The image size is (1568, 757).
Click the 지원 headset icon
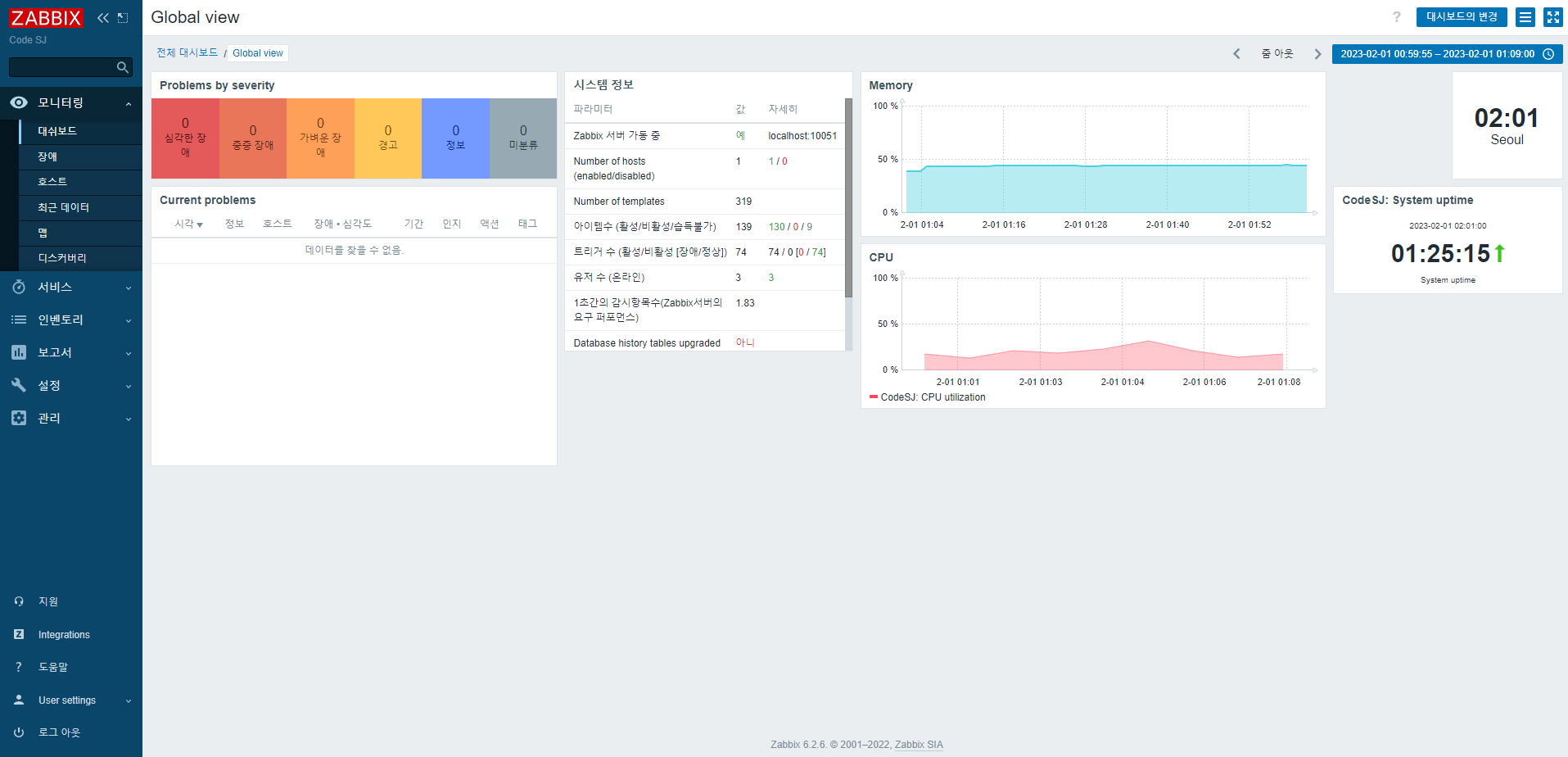19,601
